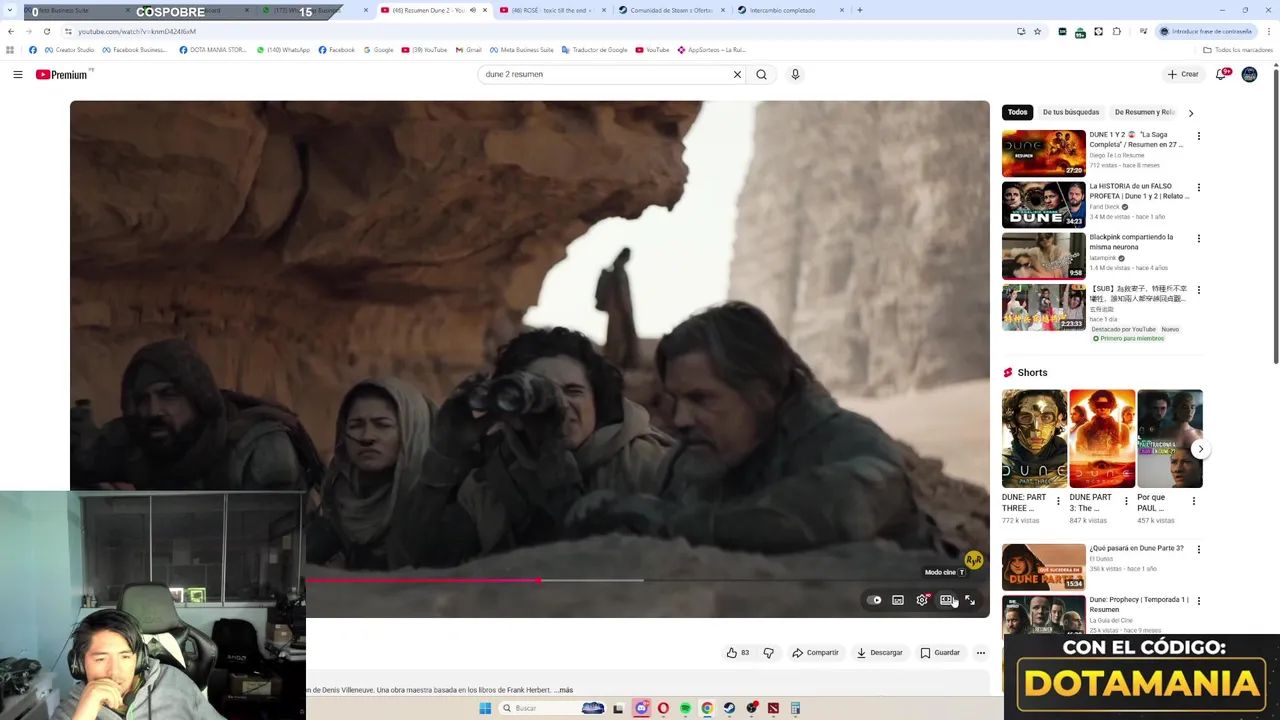Switch to the ROSÉ toxic till the end tab
This screenshot has height=720, width=1280.
tap(553, 10)
